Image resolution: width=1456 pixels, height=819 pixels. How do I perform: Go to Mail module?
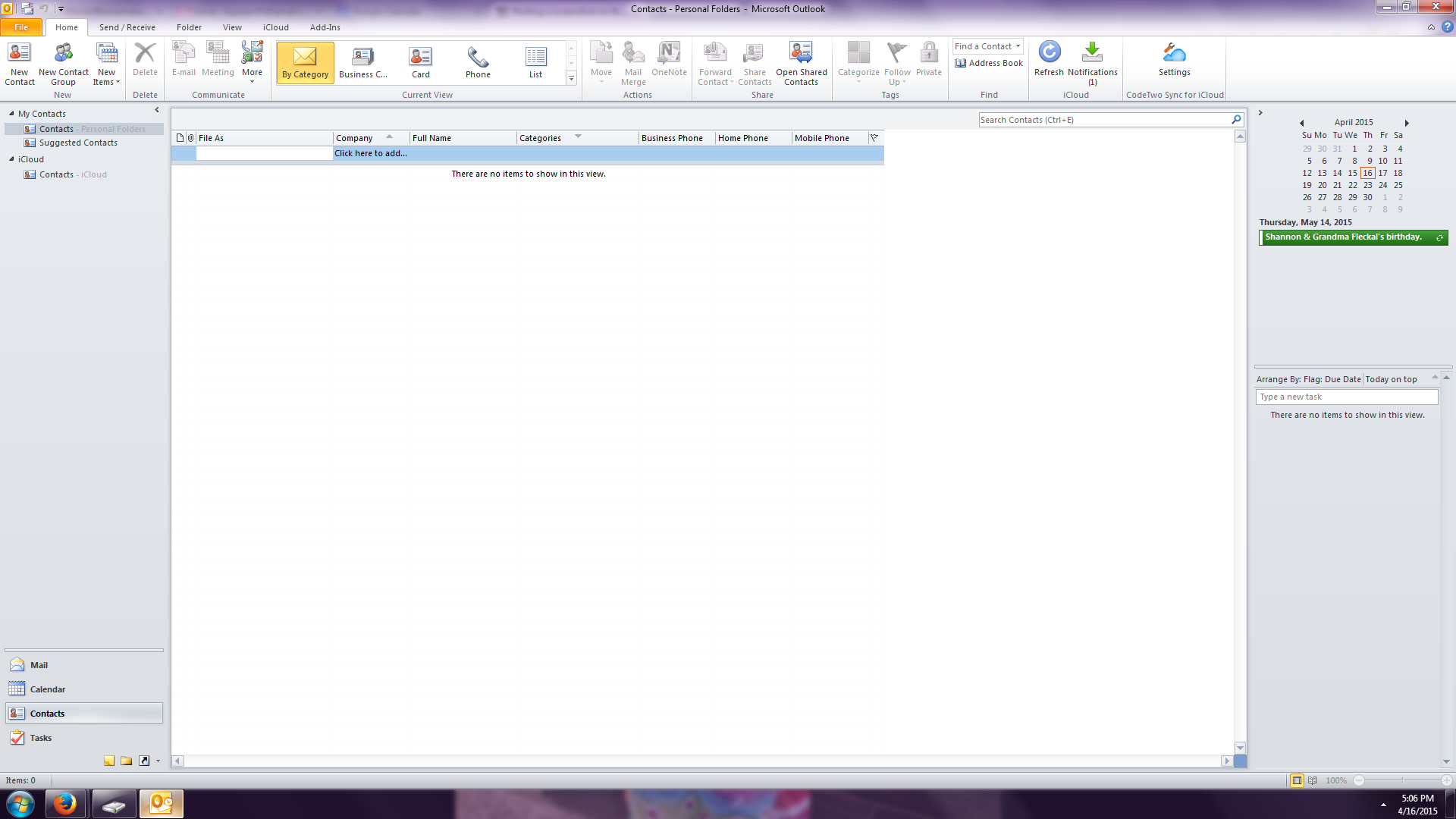point(84,665)
